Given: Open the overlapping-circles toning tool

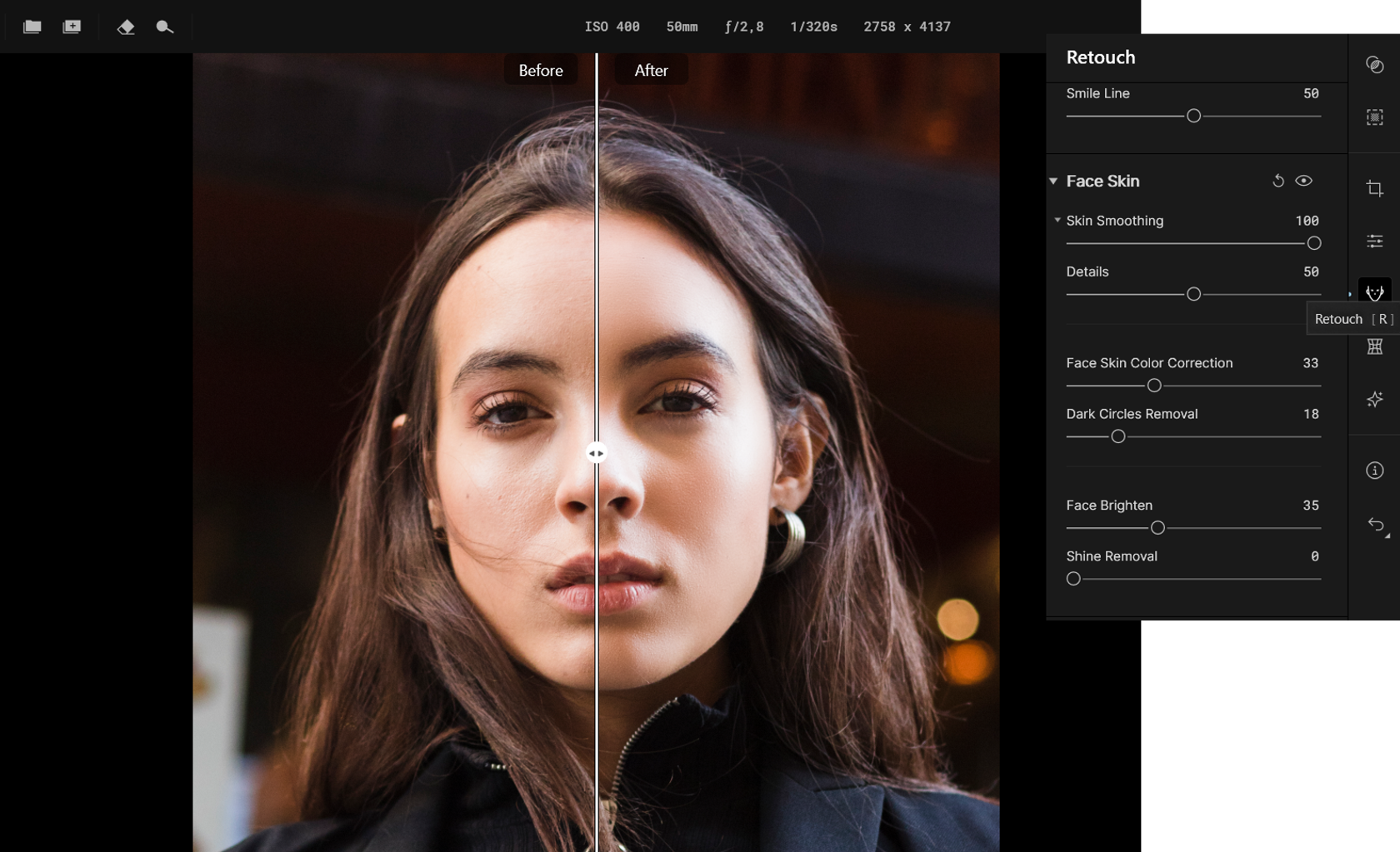Looking at the screenshot, I should [x=1375, y=65].
